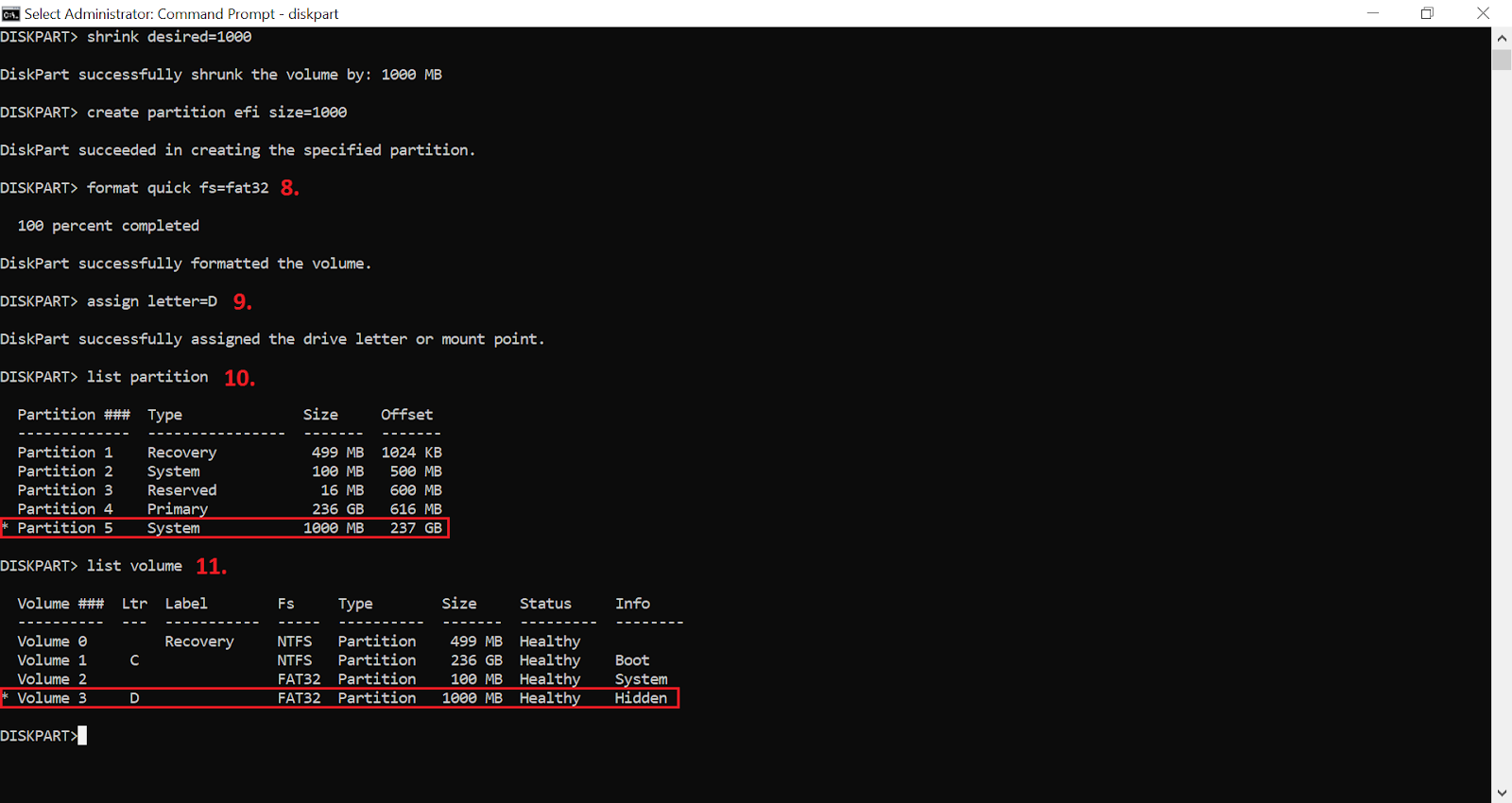Click the Command Prompt icon in the title bar
The width and height of the screenshot is (1512, 803).
[x=10, y=13]
